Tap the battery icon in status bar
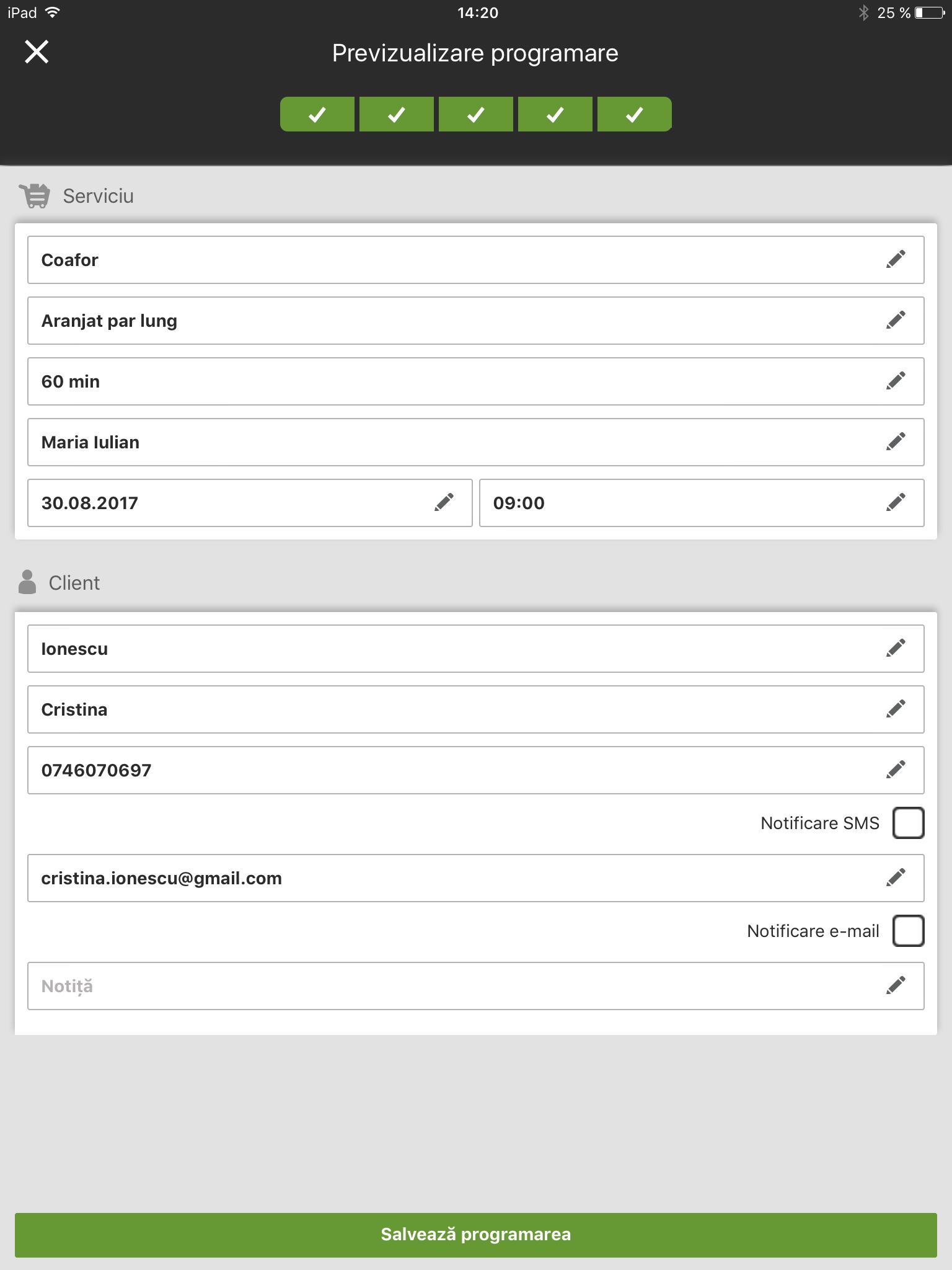Screen dimensions: 952x1270 click(x=930, y=13)
